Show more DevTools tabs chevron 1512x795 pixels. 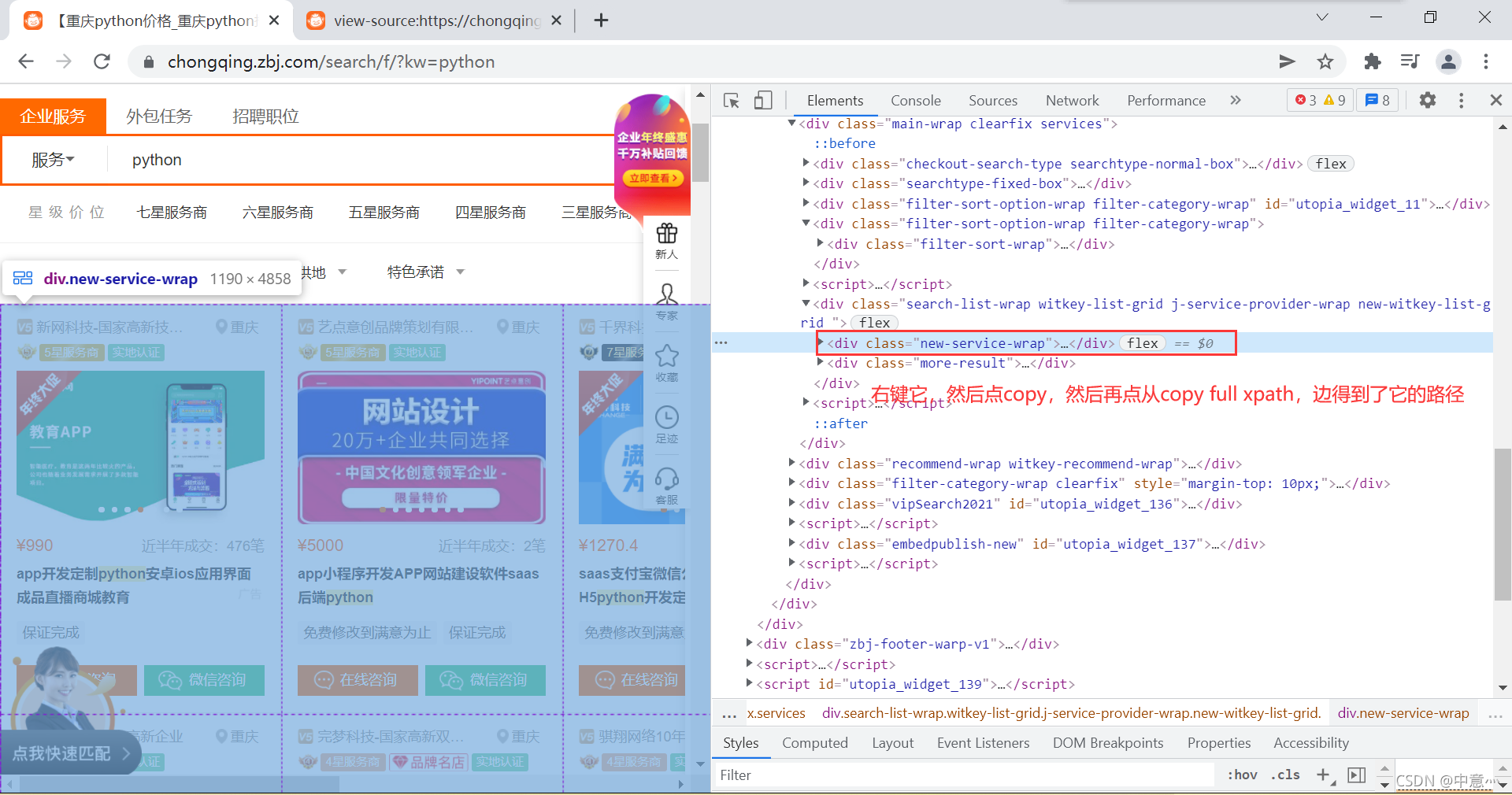pos(1235,100)
